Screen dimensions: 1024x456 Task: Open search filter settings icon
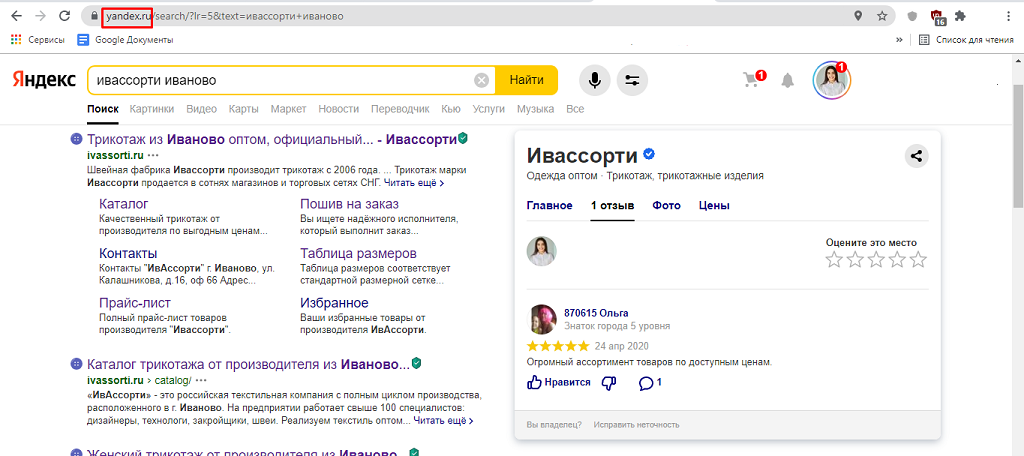tap(632, 80)
